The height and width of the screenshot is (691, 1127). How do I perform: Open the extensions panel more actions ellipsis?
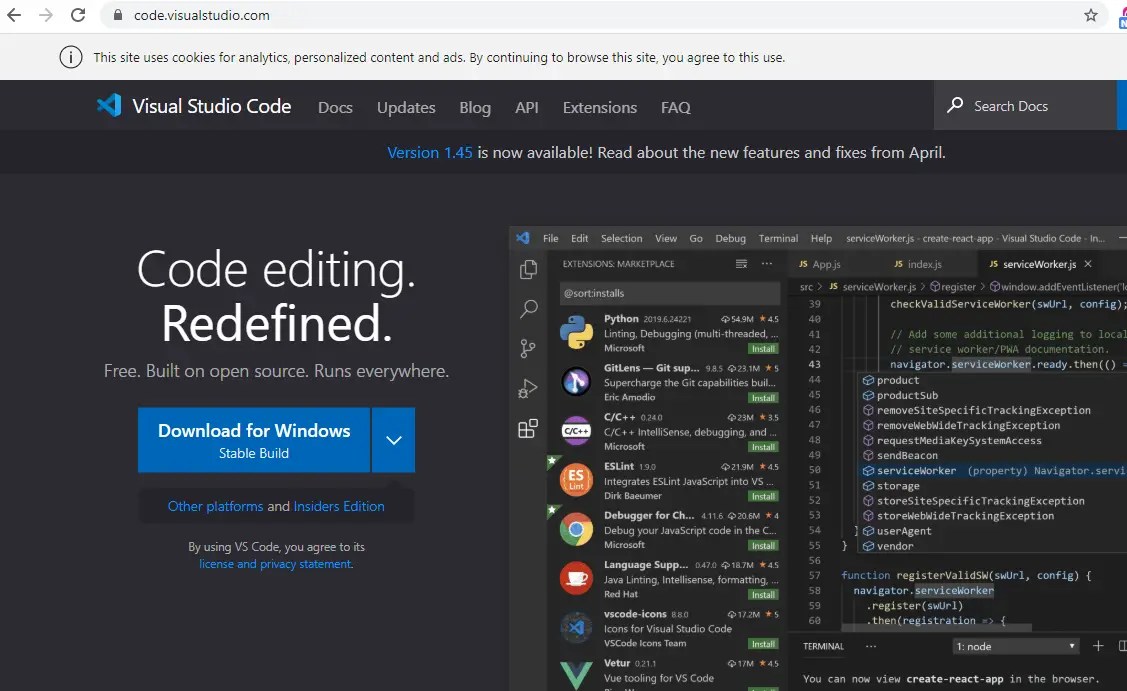767,264
